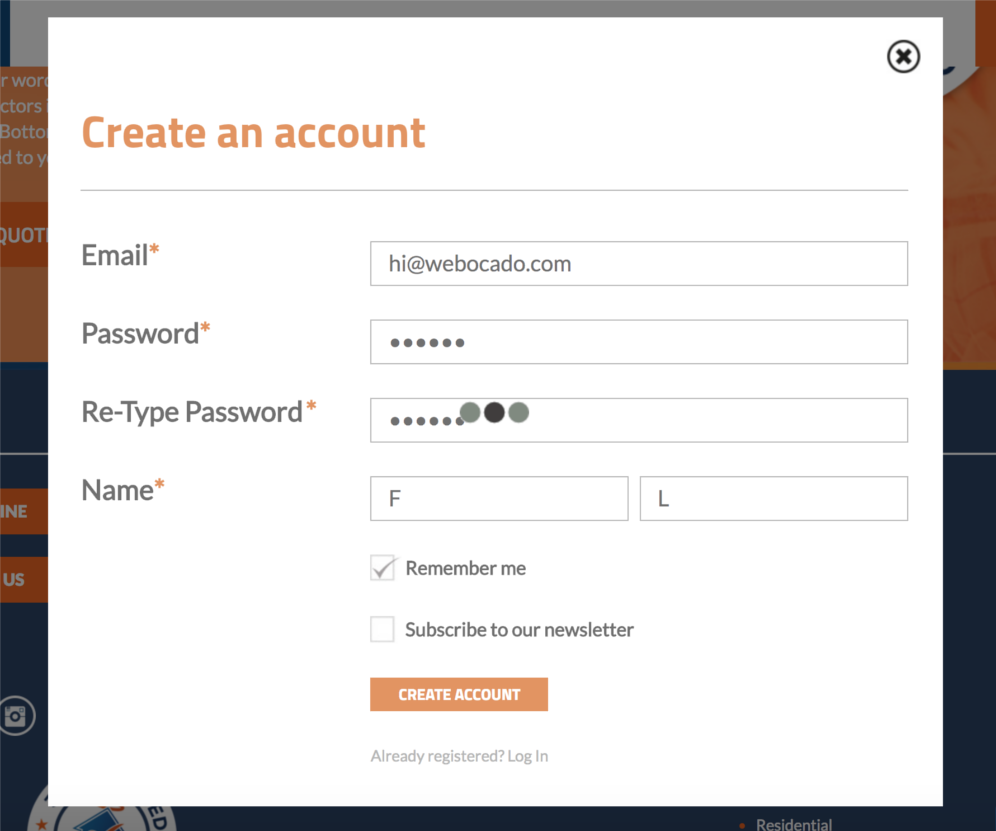This screenshot has width=996, height=831.
Task: Focus the Email input field
Action: 638,264
